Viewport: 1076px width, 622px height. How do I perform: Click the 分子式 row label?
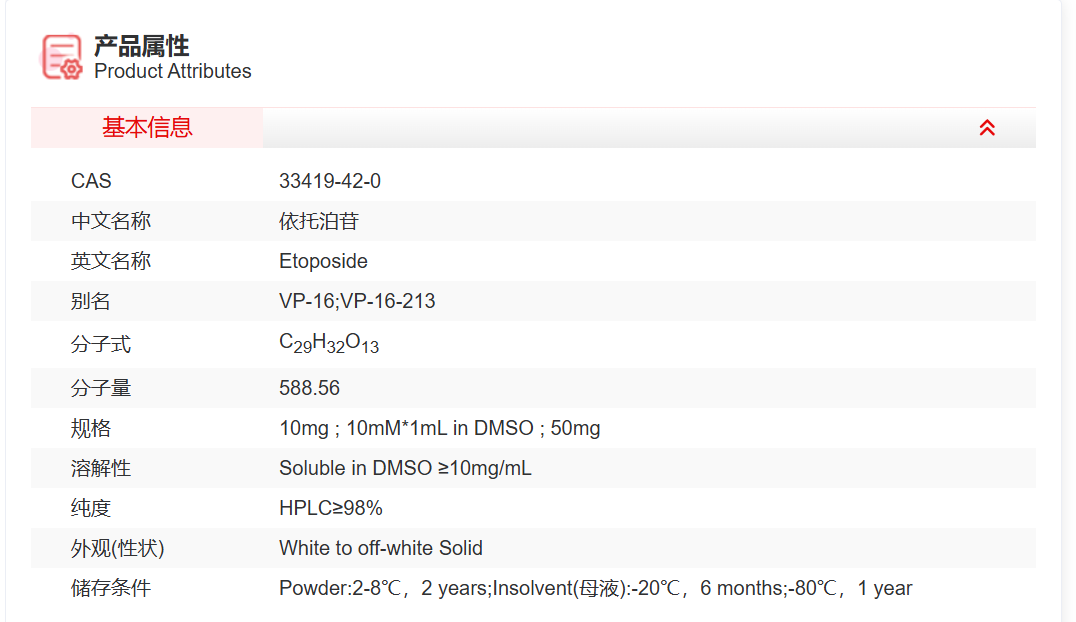(100, 345)
